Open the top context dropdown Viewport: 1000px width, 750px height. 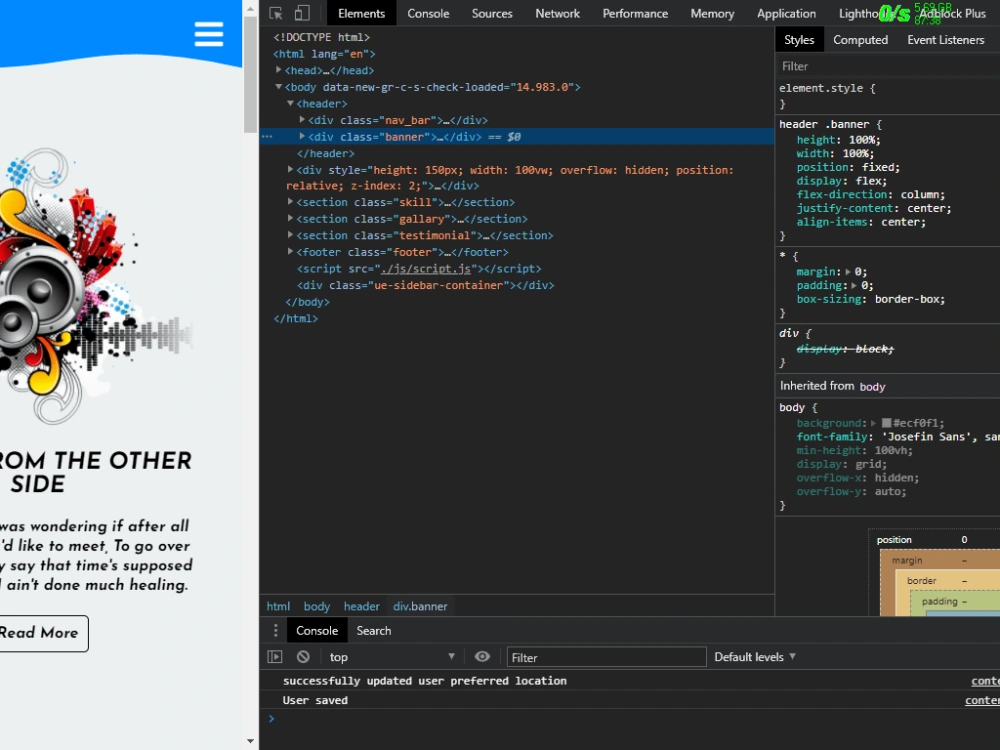[x=392, y=657]
